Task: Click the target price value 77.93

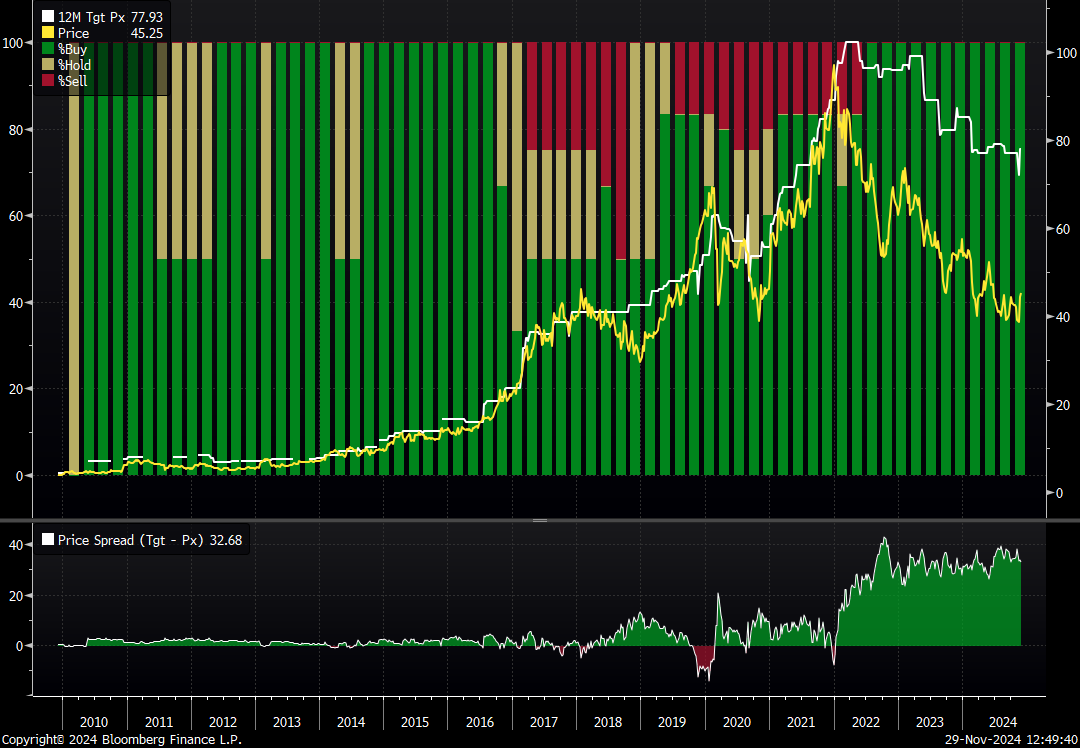Action: (x=147, y=17)
